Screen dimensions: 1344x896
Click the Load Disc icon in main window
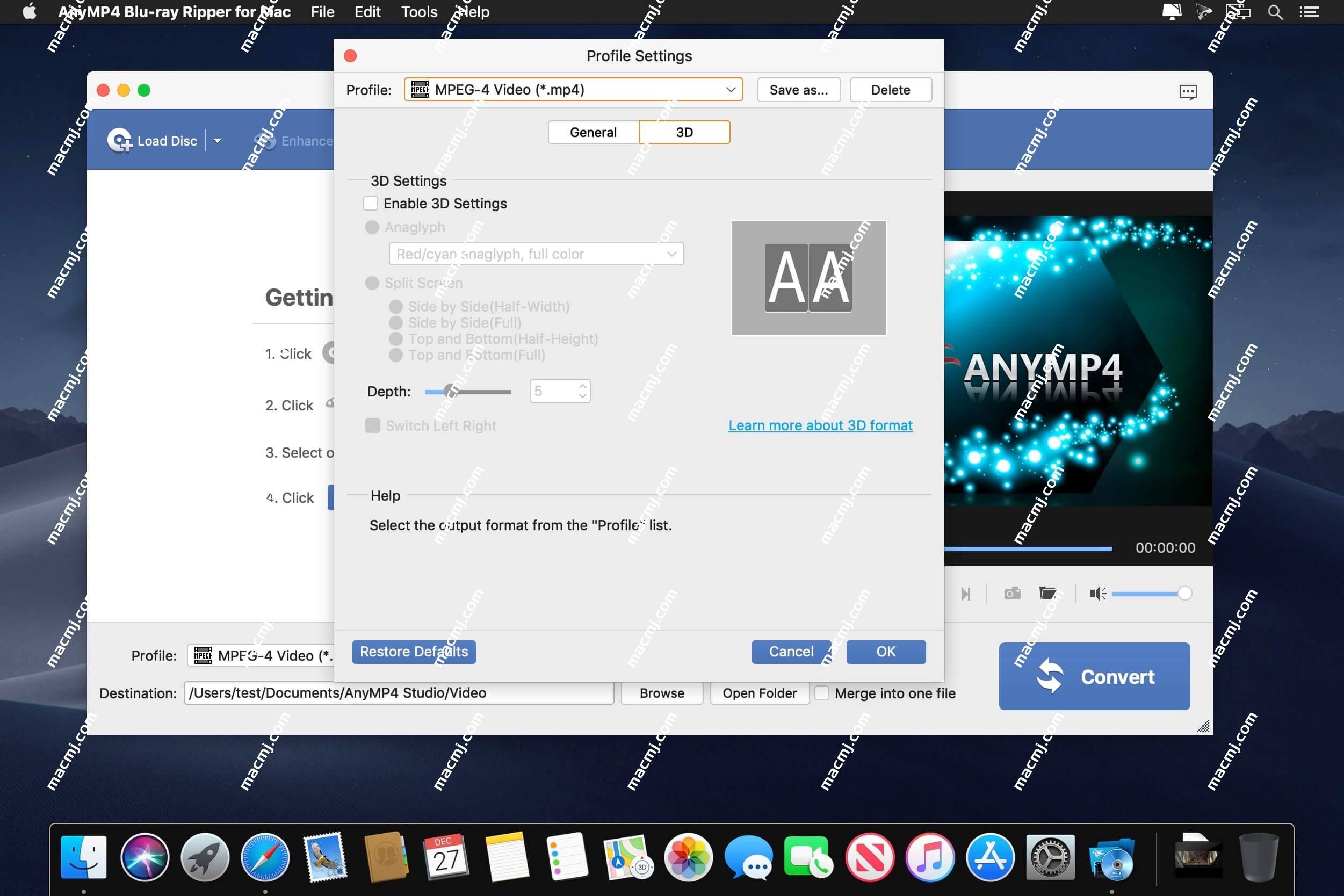click(119, 141)
